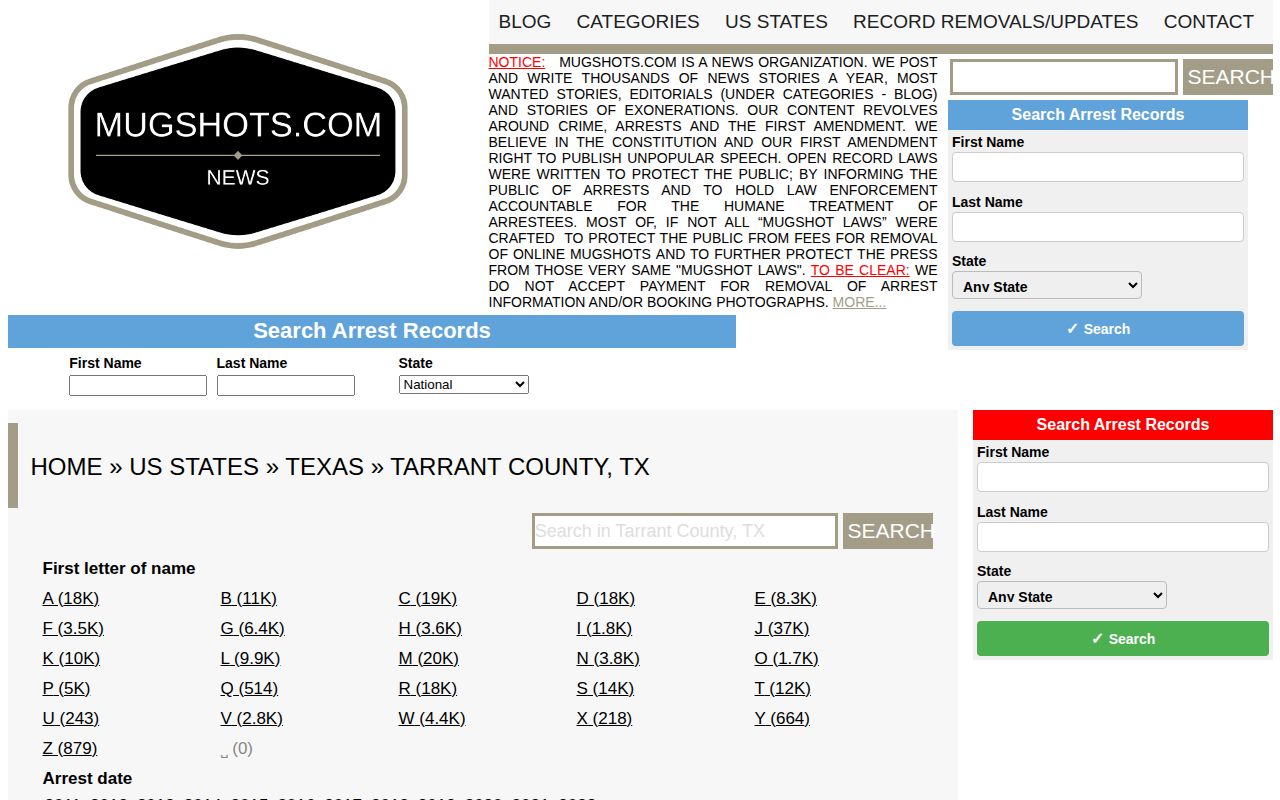Click First Name field in blue sidebar form
This screenshot has height=800, width=1280.
1098,167
